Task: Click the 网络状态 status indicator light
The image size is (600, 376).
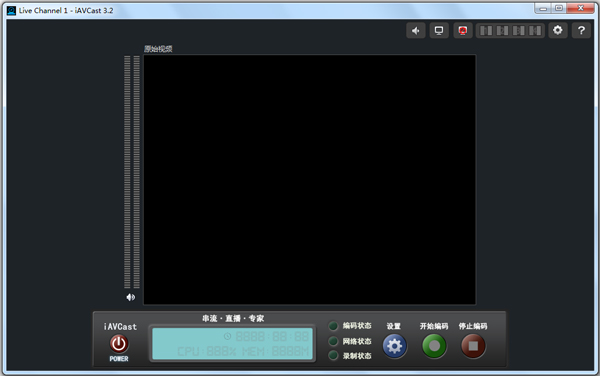Action: click(333, 341)
